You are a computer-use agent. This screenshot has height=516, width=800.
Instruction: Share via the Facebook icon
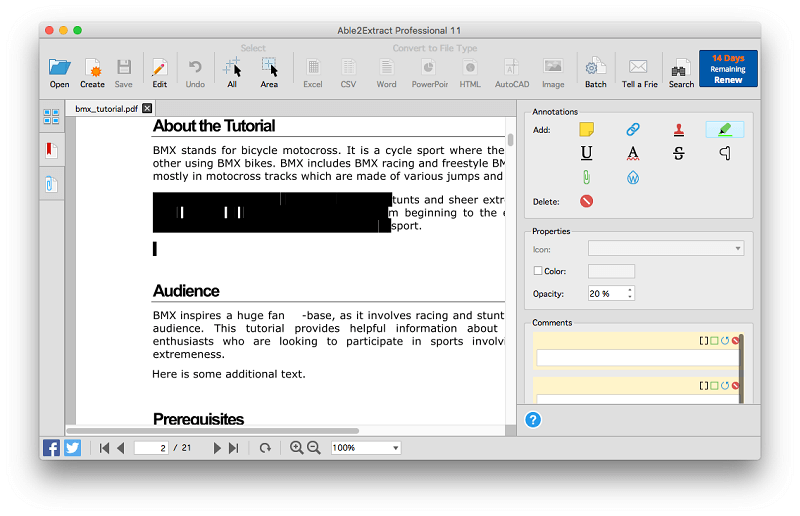click(x=51, y=448)
